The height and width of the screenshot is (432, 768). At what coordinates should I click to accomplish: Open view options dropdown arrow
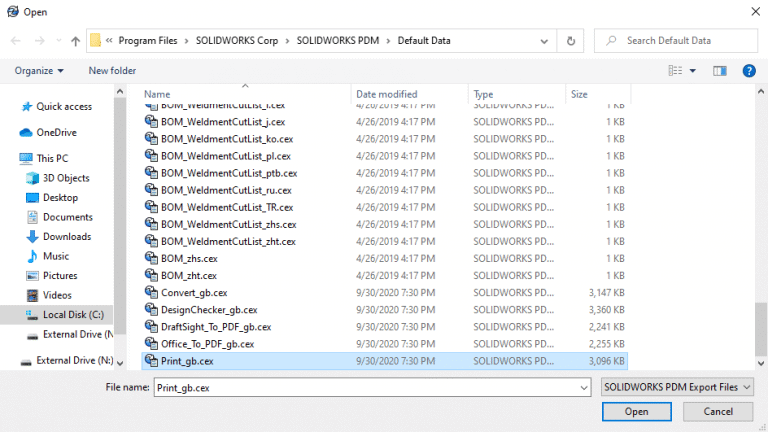(x=693, y=71)
